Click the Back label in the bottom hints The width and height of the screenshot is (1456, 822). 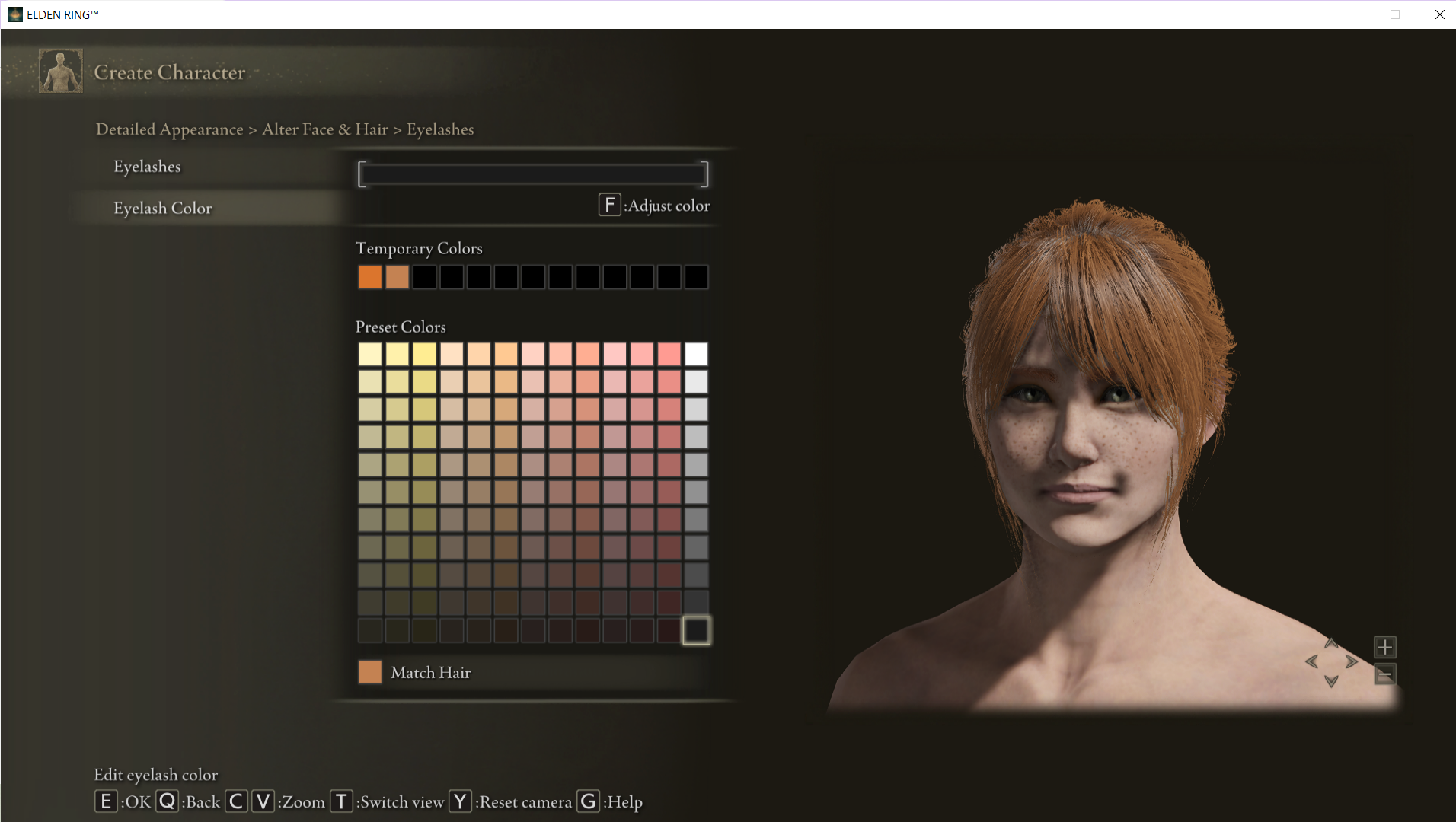pyautogui.click(x=203, y=802)
